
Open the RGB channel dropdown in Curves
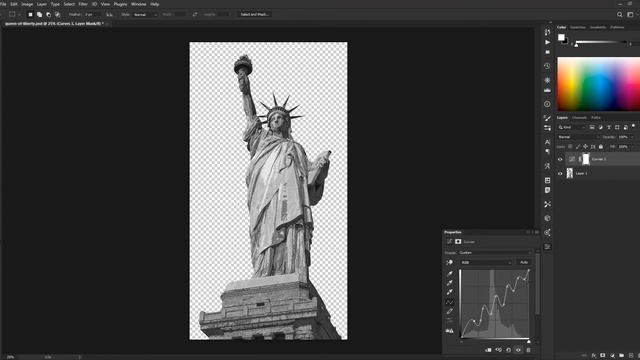[486, 262]
